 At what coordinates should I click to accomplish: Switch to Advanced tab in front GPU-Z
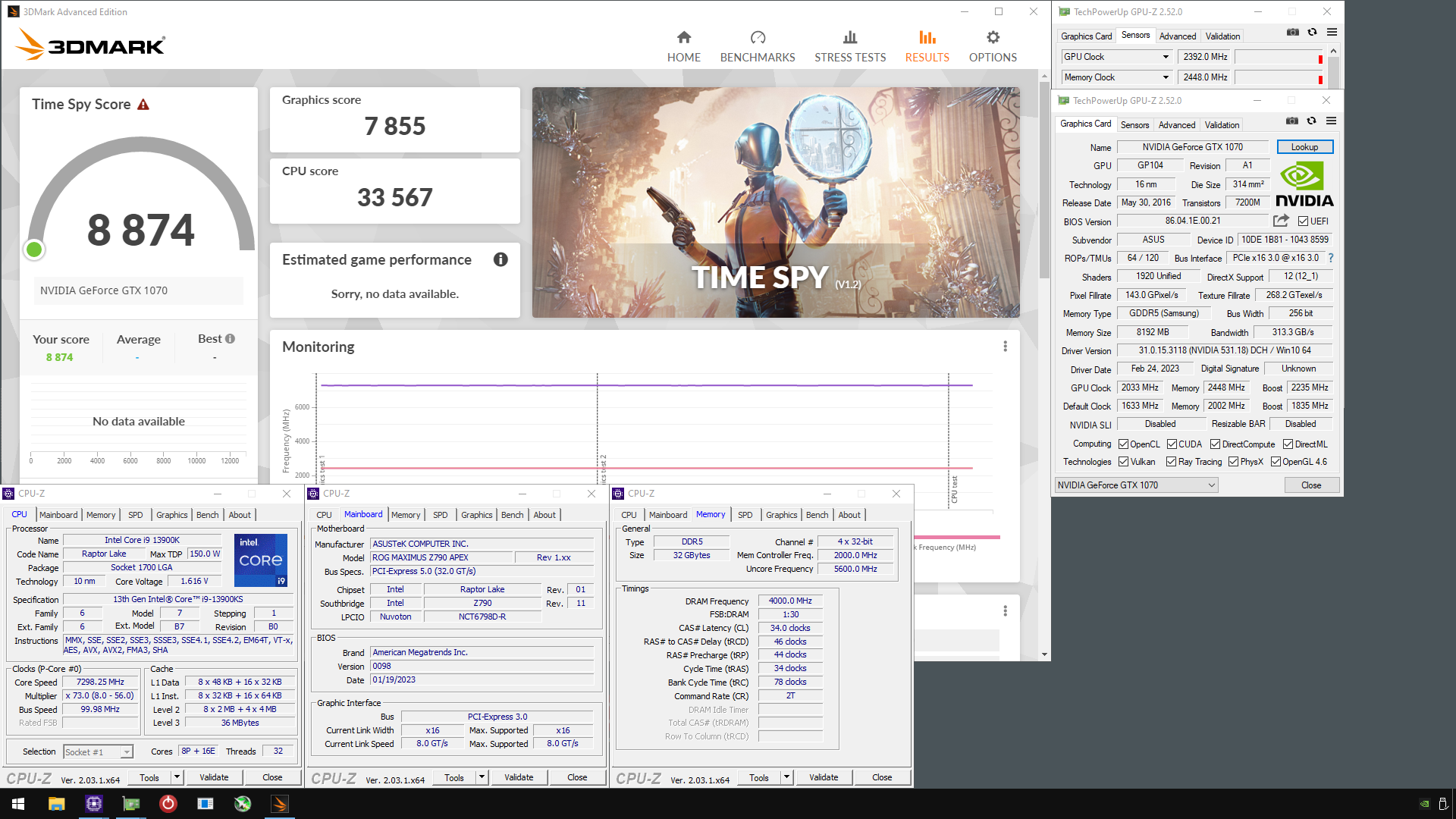click(1176, 125)
